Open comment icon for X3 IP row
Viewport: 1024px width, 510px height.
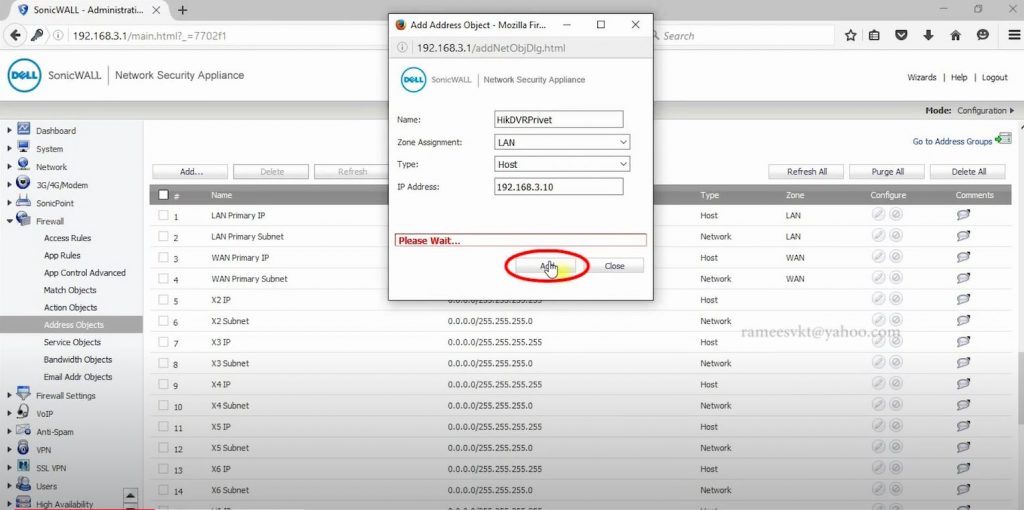tap(963, 342)
